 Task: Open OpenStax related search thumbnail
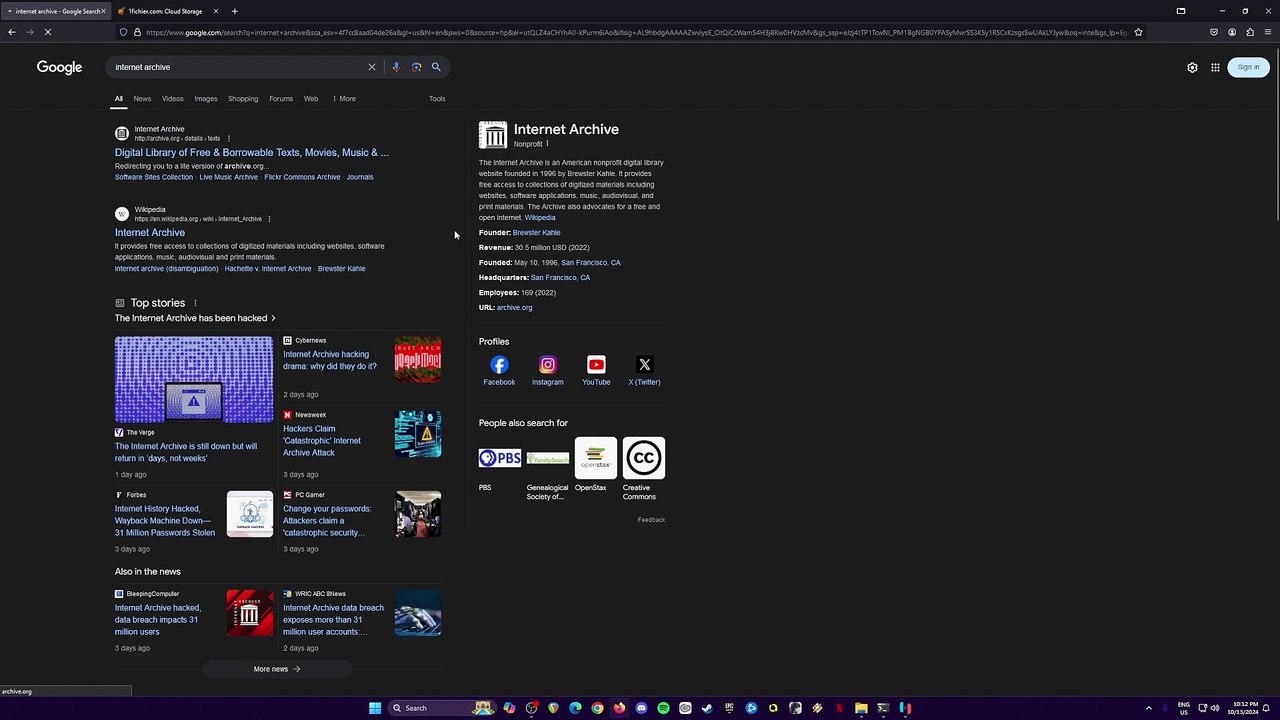pos(596,458)
